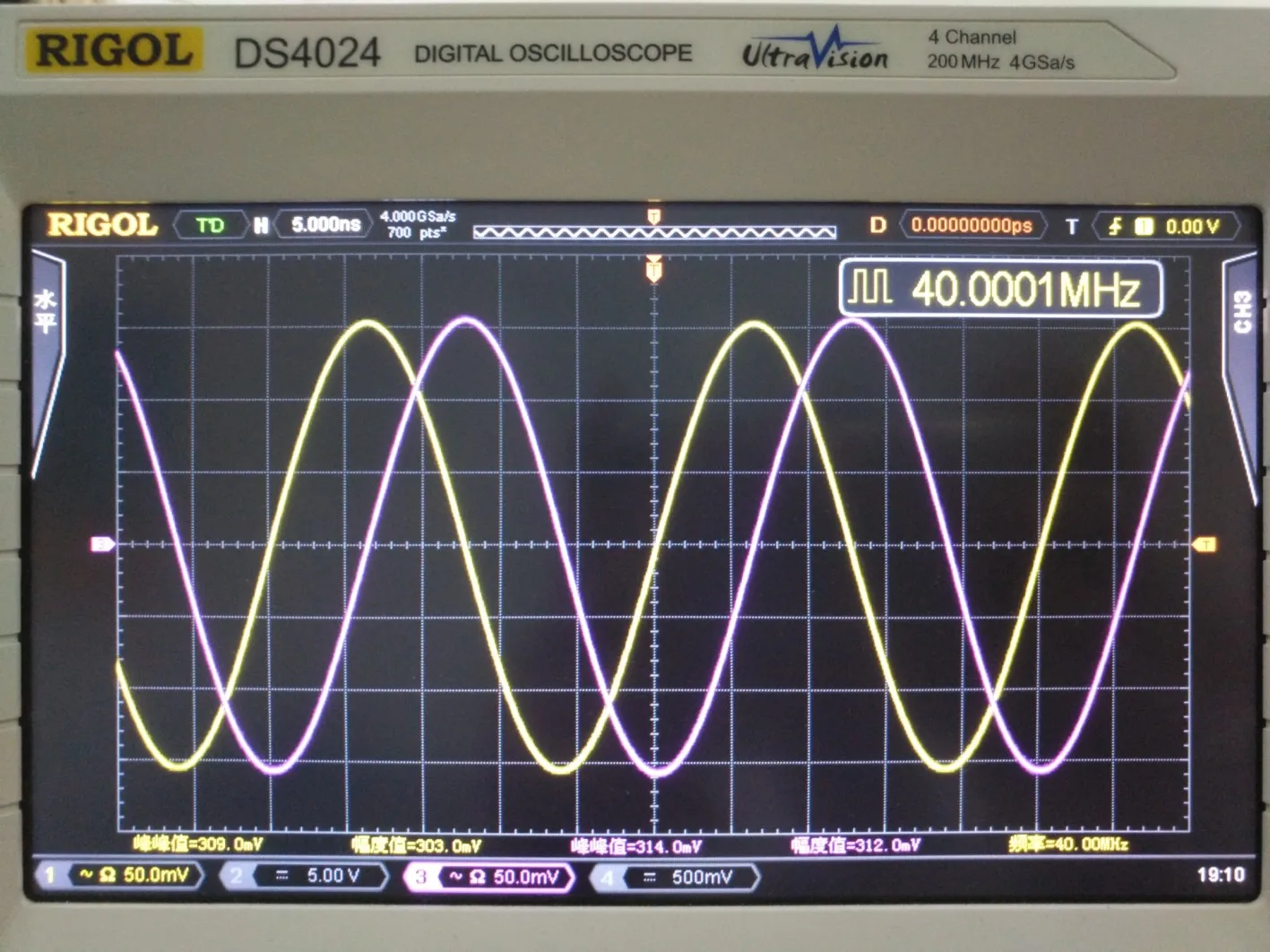
Task: Click the UltraVision logo on the bezel
Action: tap(815, 51)
